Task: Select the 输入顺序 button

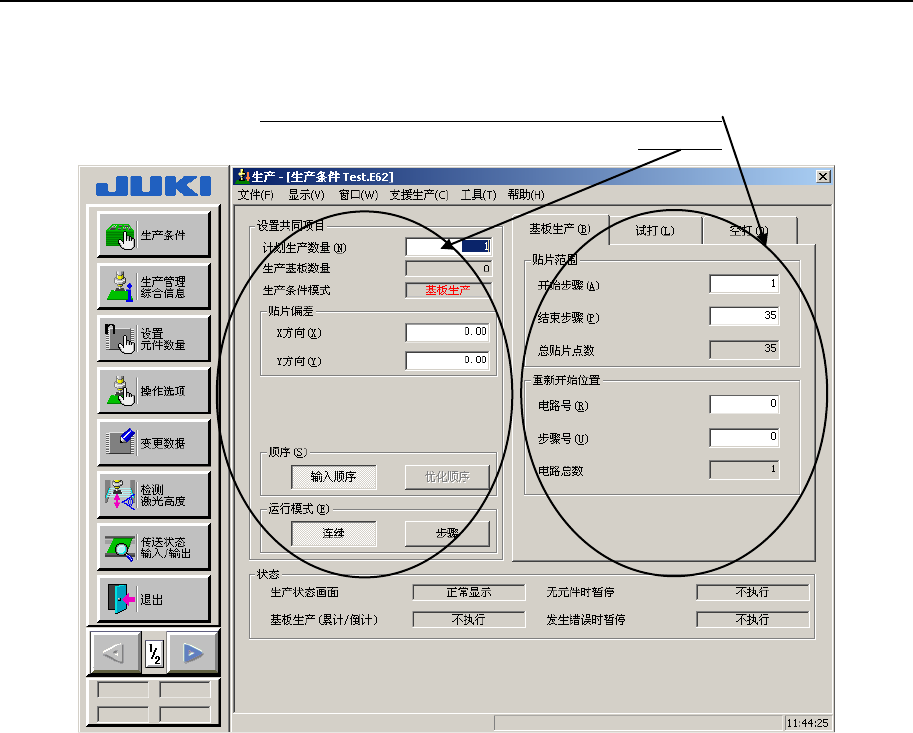Action: [x=334, y=477]
